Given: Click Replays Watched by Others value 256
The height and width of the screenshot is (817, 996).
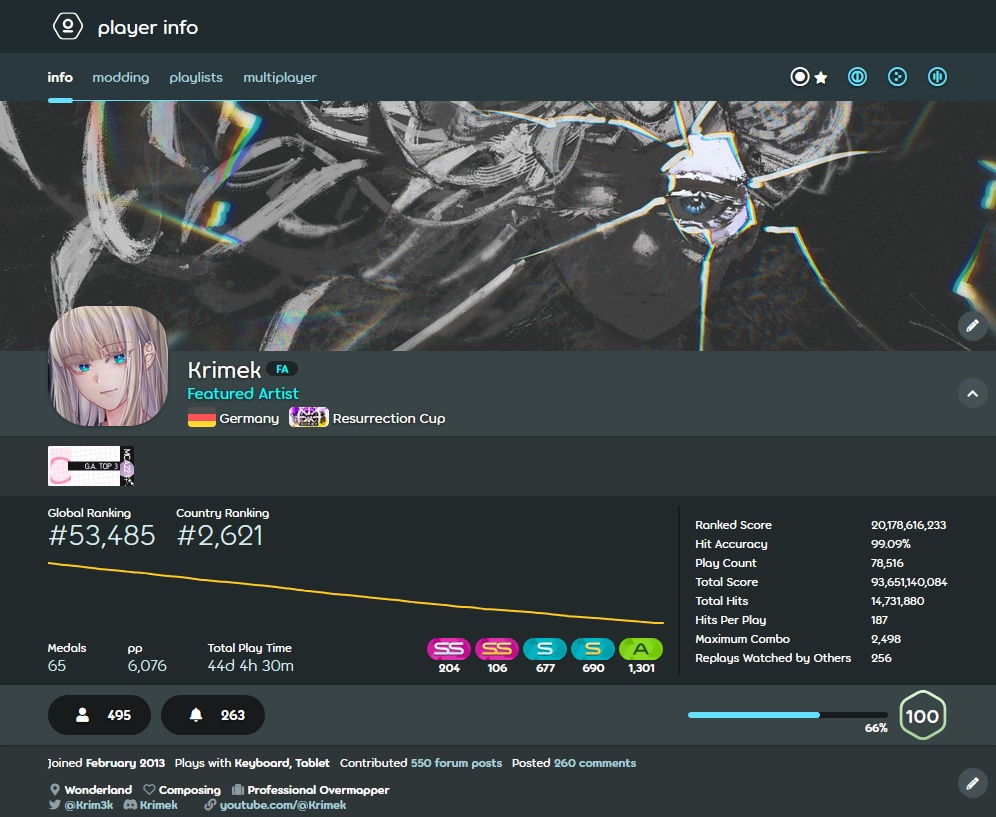Looking at the screenshot, I should coord(881,658).
